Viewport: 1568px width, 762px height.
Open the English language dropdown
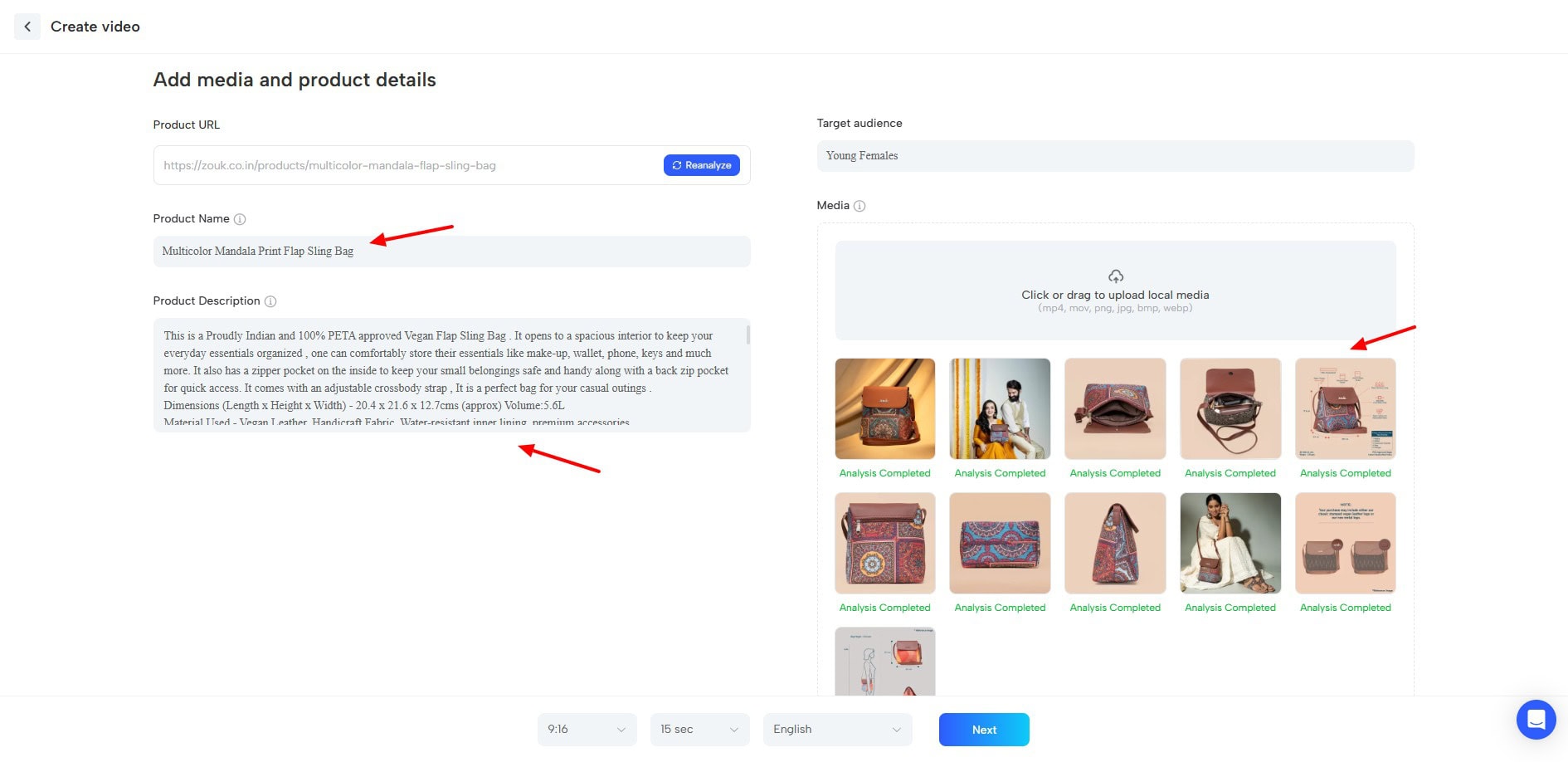(837, 730)
